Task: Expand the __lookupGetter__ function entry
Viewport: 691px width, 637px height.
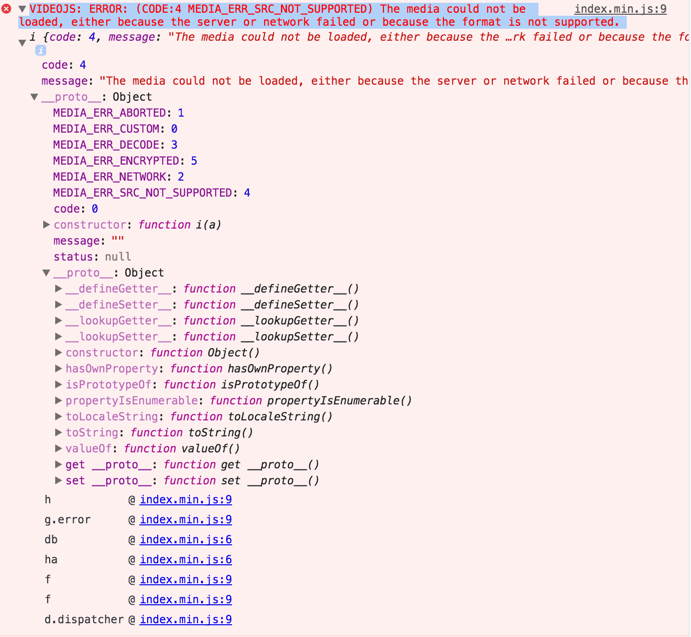Action: point(58,320)
